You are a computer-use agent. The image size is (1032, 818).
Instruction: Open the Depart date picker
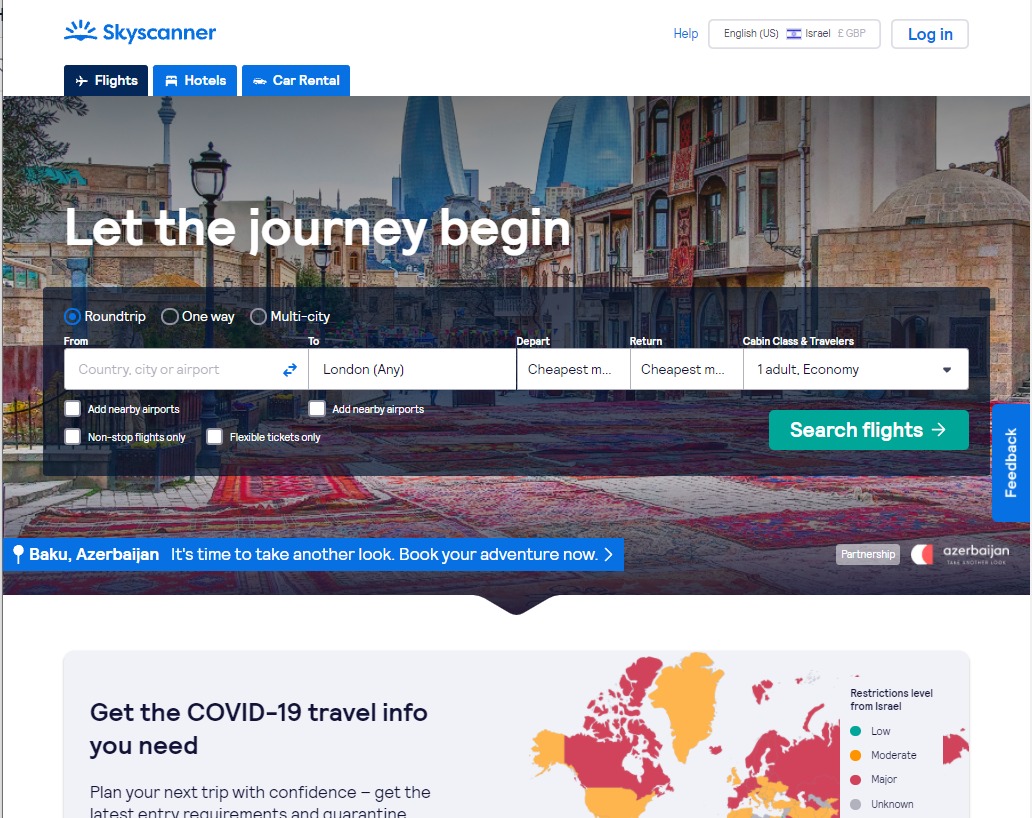573,369
